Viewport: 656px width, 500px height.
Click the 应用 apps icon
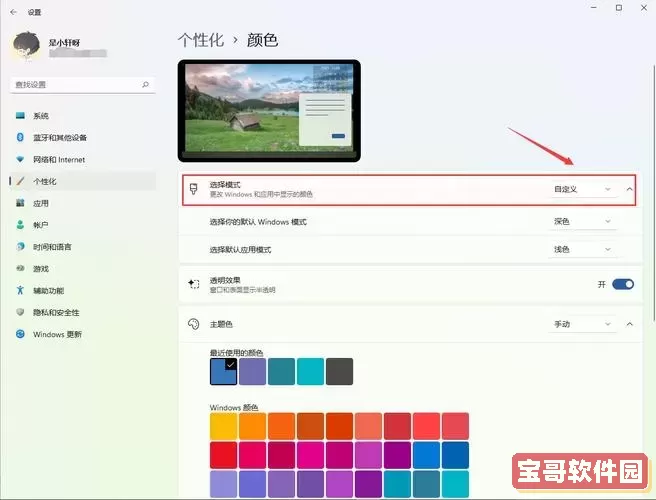click(20, 203)
